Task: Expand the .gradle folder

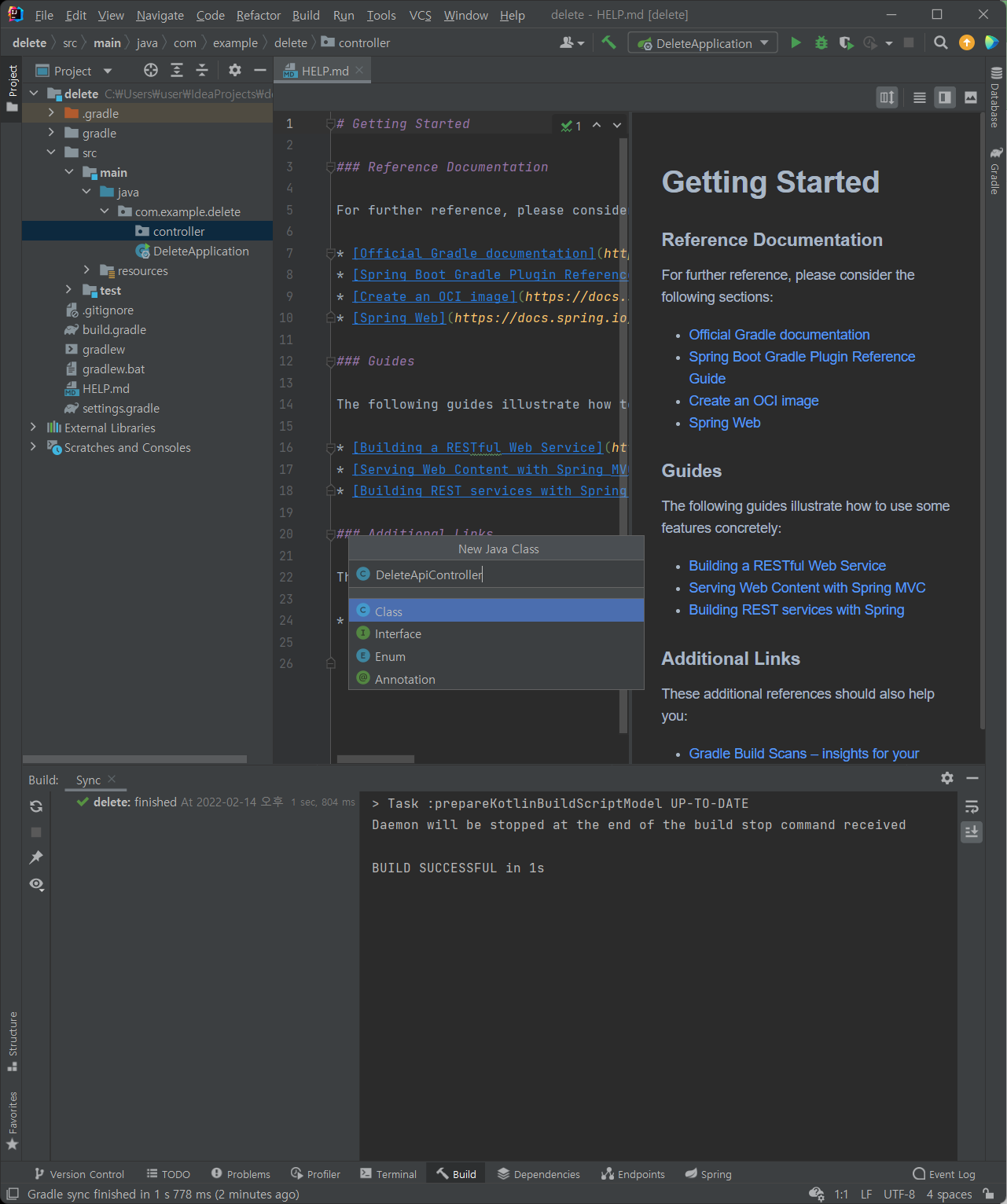Action: click(x=51, y=113)
